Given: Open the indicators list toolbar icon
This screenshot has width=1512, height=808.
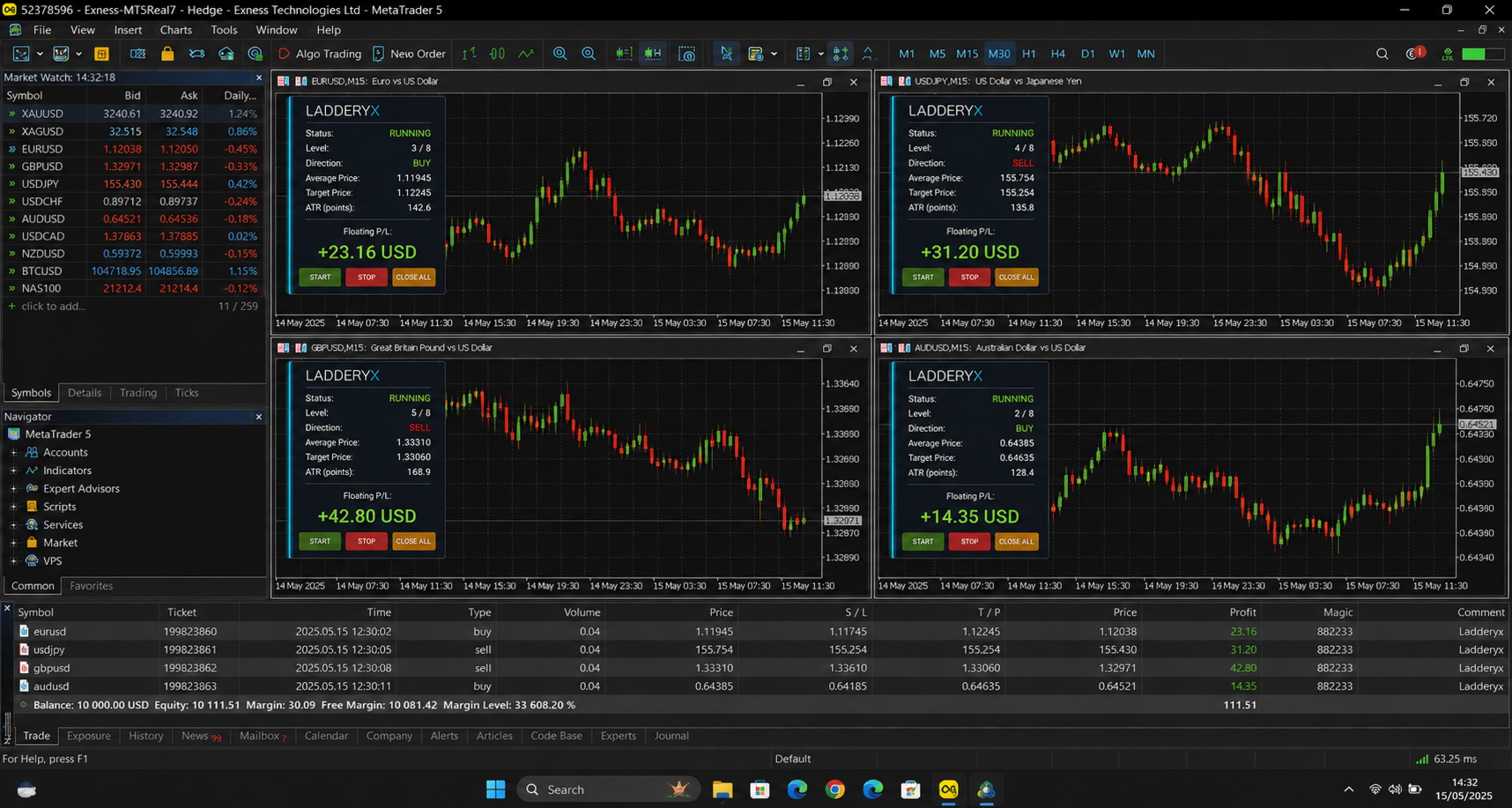Looking at the screenshot, I should point(803,54).
